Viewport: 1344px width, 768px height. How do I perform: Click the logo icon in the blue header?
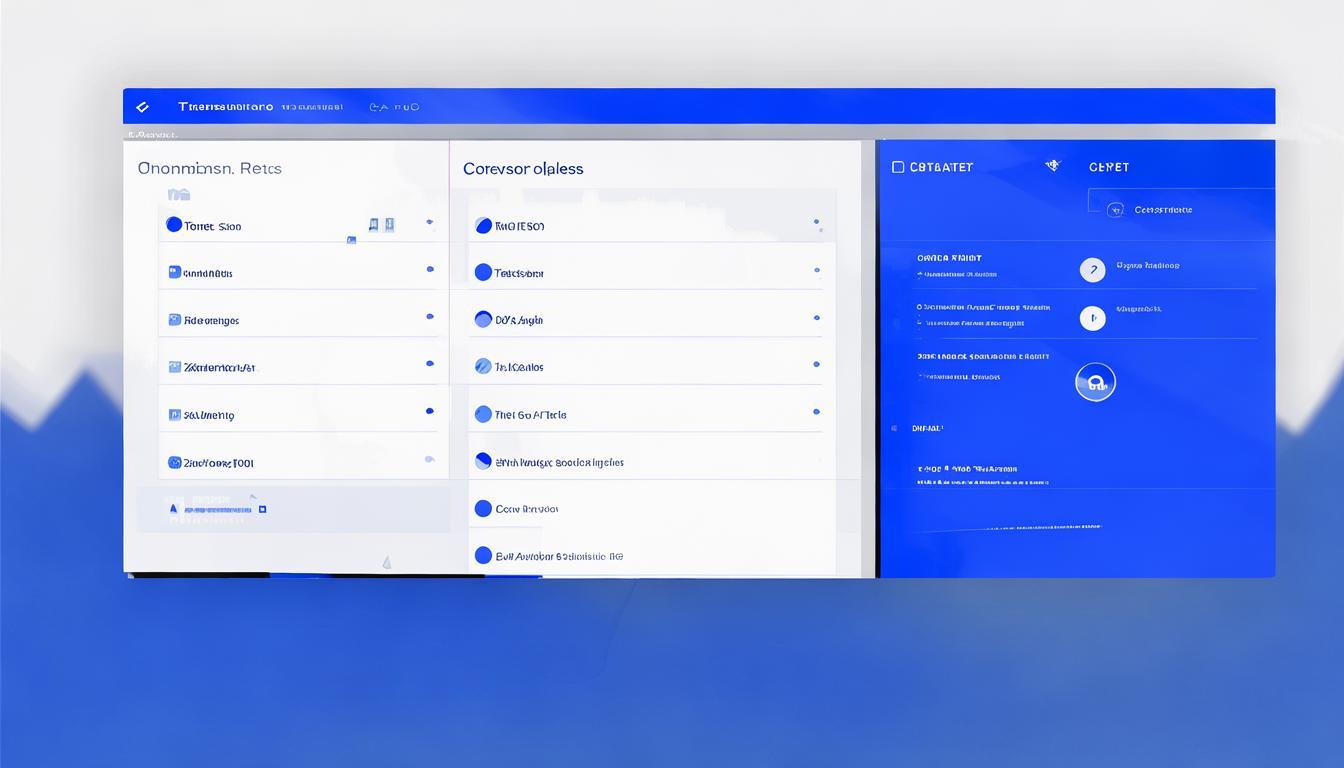point(142,107)
